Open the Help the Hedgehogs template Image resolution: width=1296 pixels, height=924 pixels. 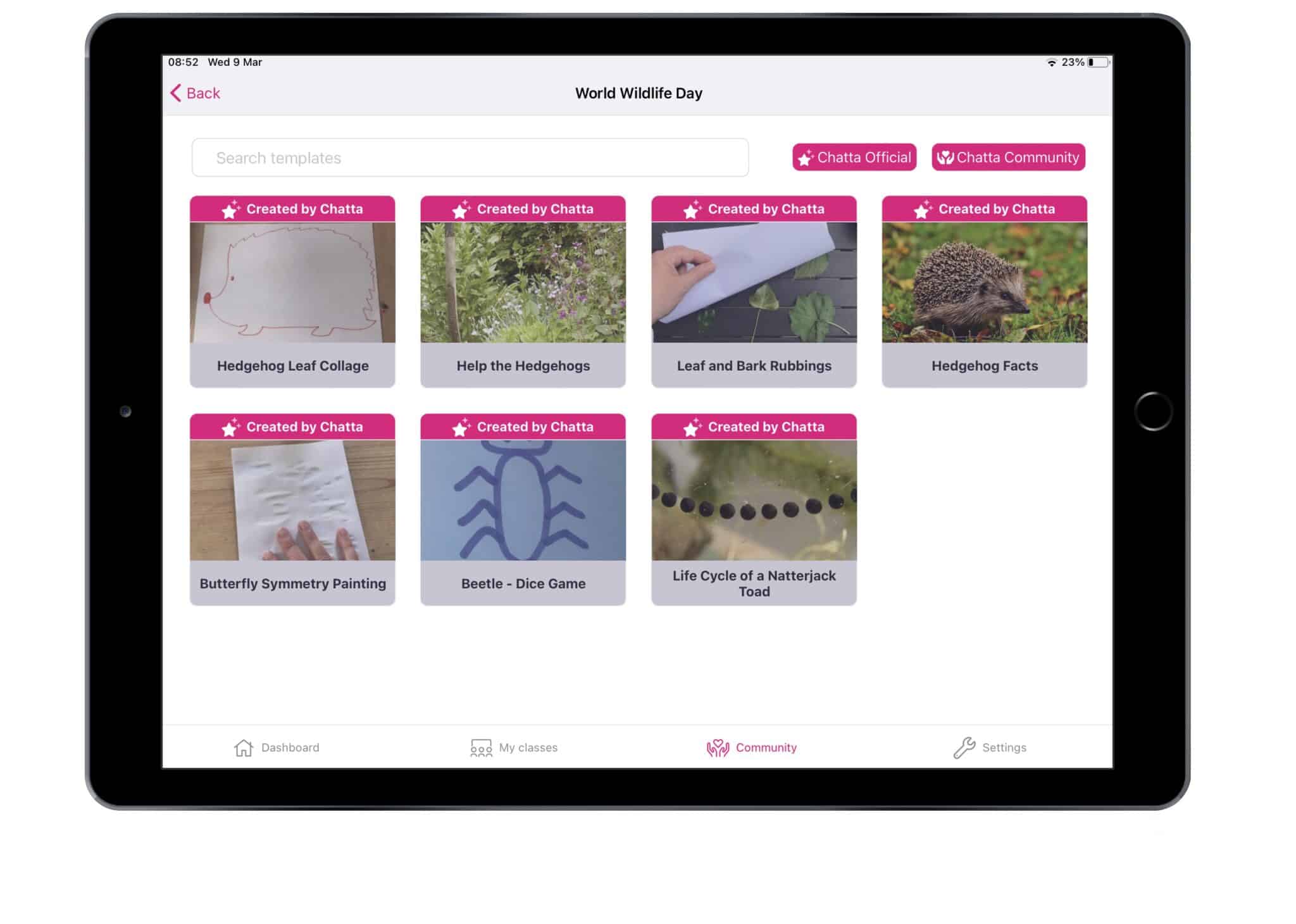523,291
